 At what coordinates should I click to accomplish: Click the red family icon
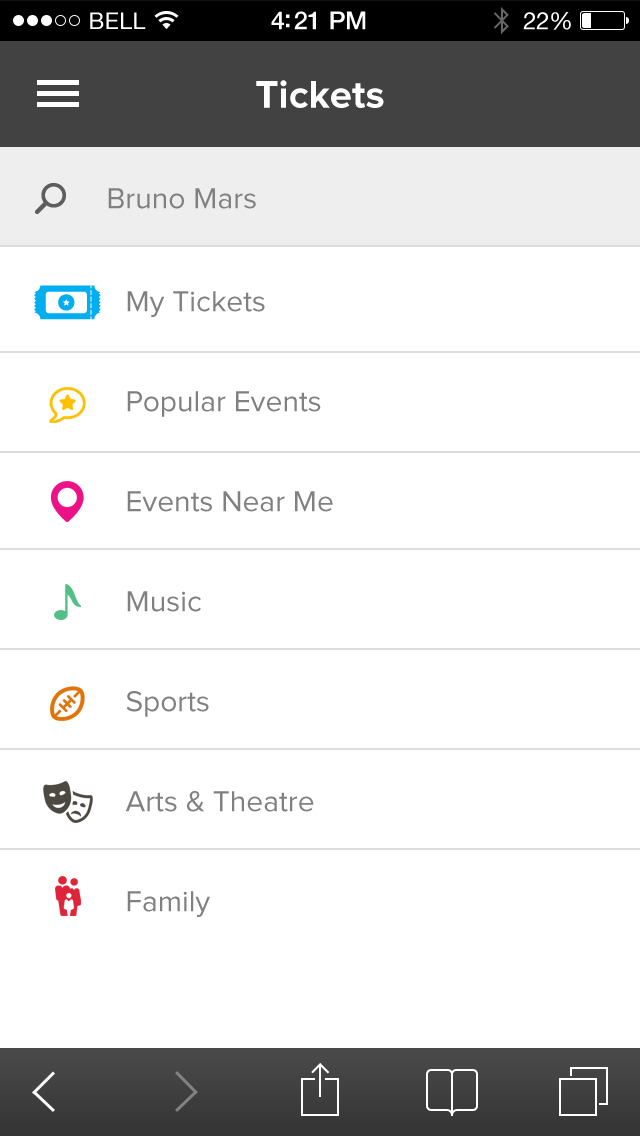pyautogui.click(x=67, y=896)
